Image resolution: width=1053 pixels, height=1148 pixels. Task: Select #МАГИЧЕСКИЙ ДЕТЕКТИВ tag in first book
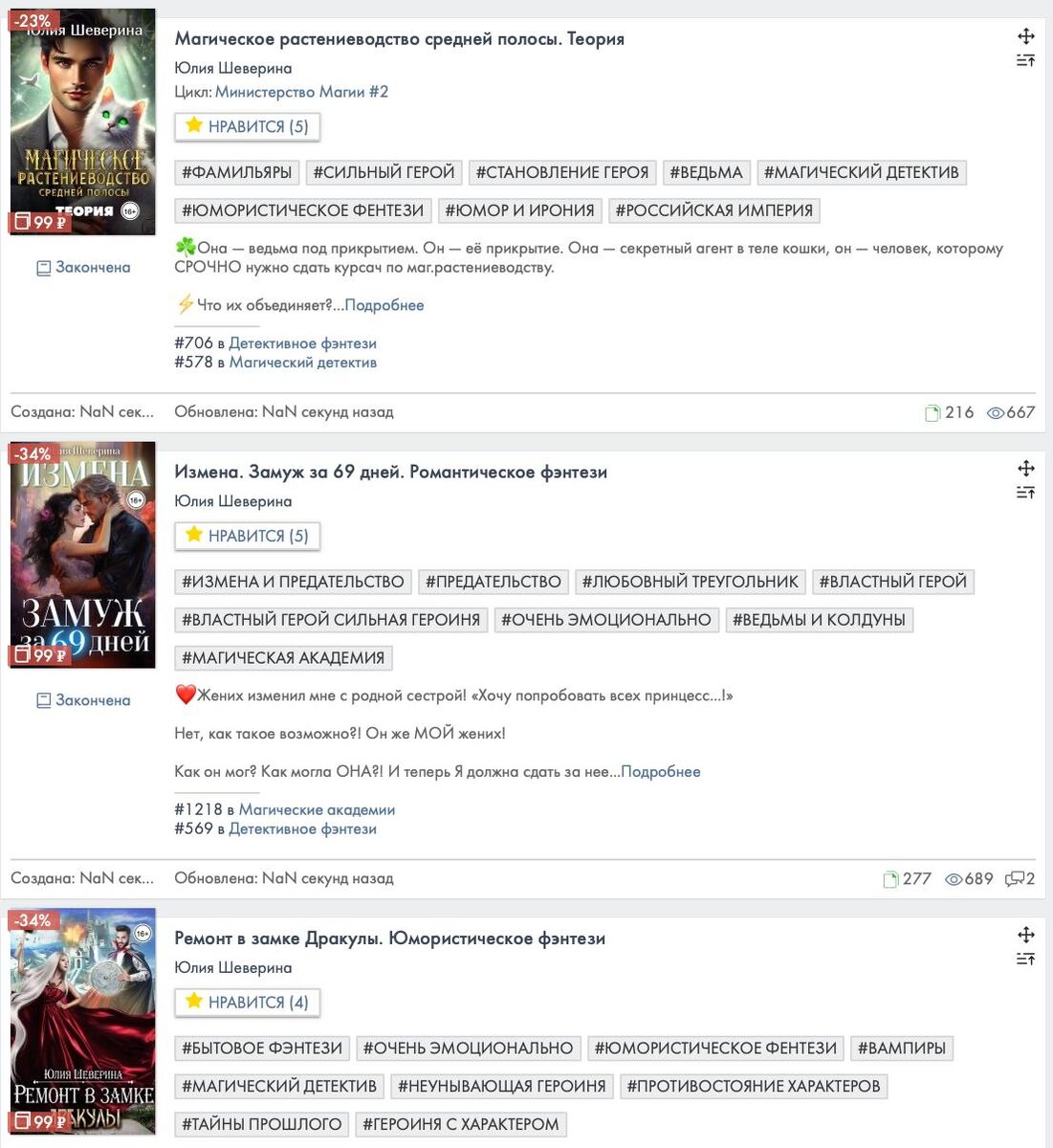tap(861, 172)
